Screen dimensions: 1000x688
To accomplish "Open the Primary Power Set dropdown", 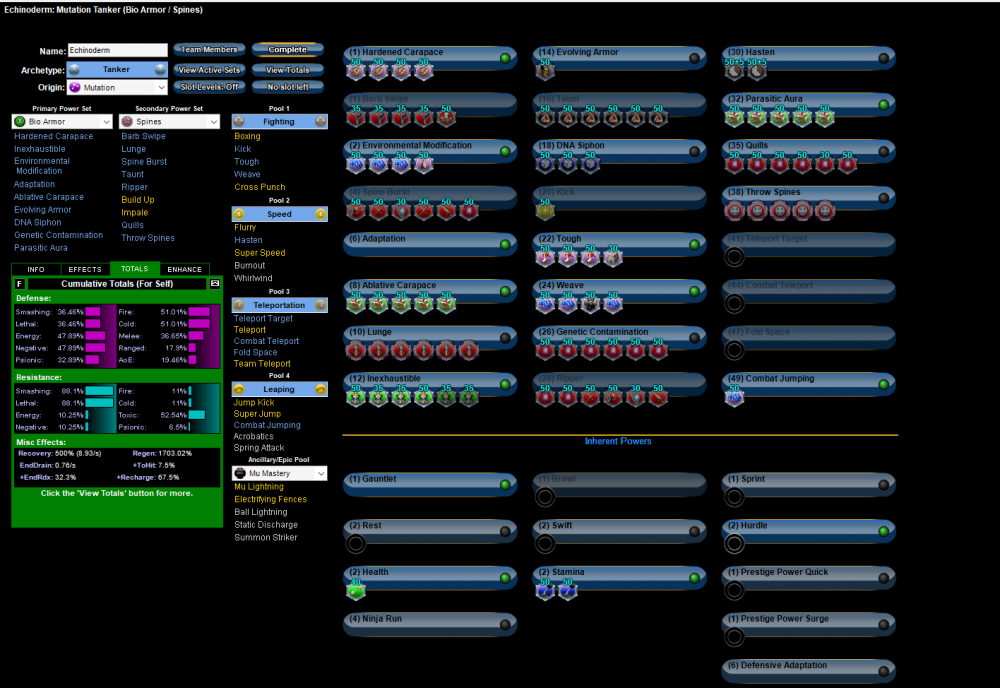I will point(62,122).
